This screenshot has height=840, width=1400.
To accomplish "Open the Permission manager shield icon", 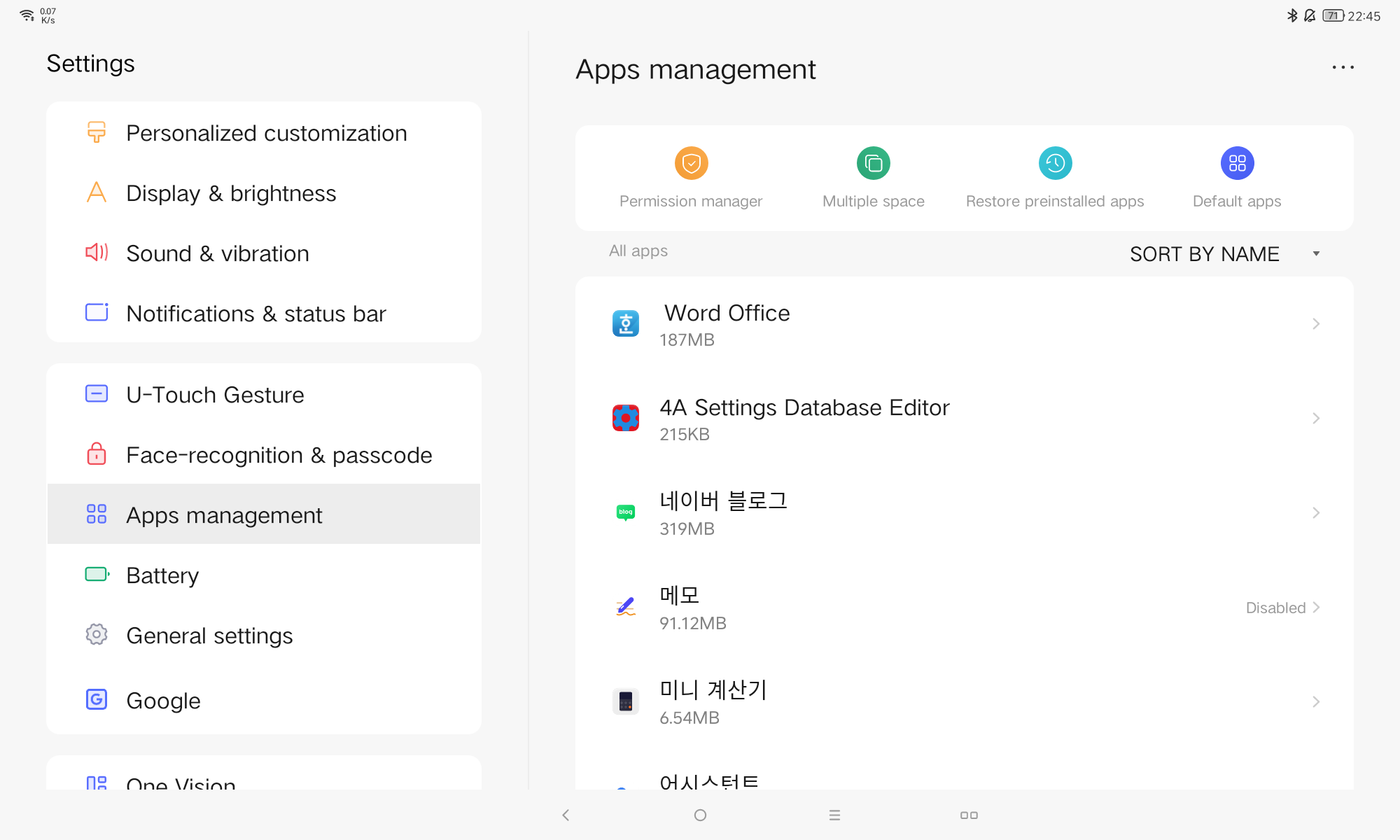I will pos(691,163).
